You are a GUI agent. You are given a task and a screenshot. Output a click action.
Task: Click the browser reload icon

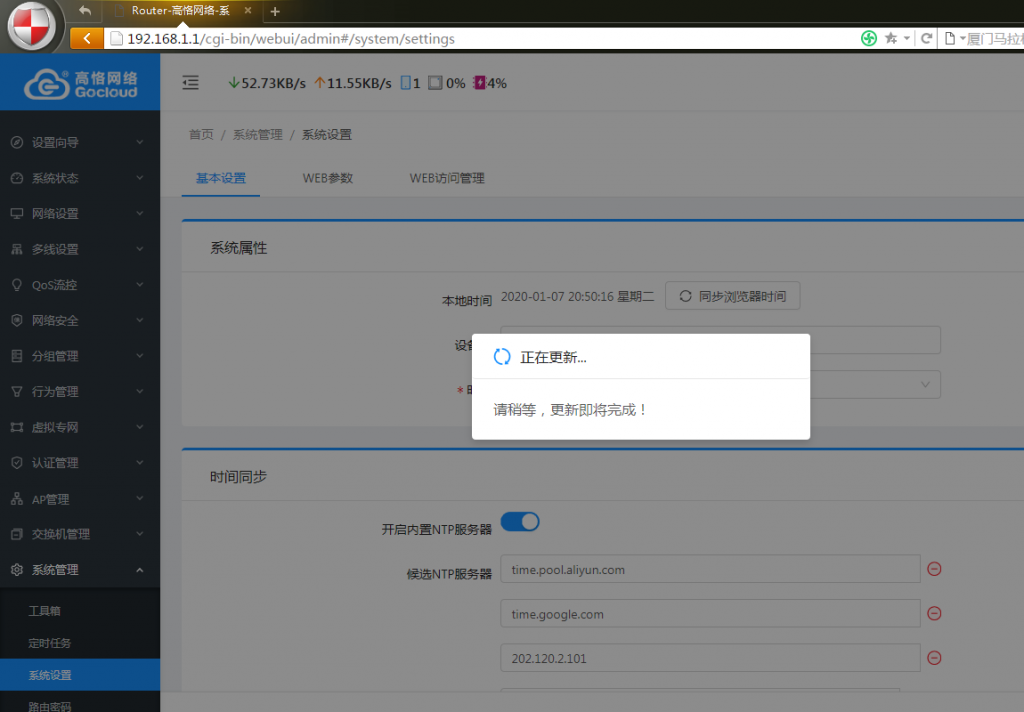pyautogui.click(x=925, y=39)
